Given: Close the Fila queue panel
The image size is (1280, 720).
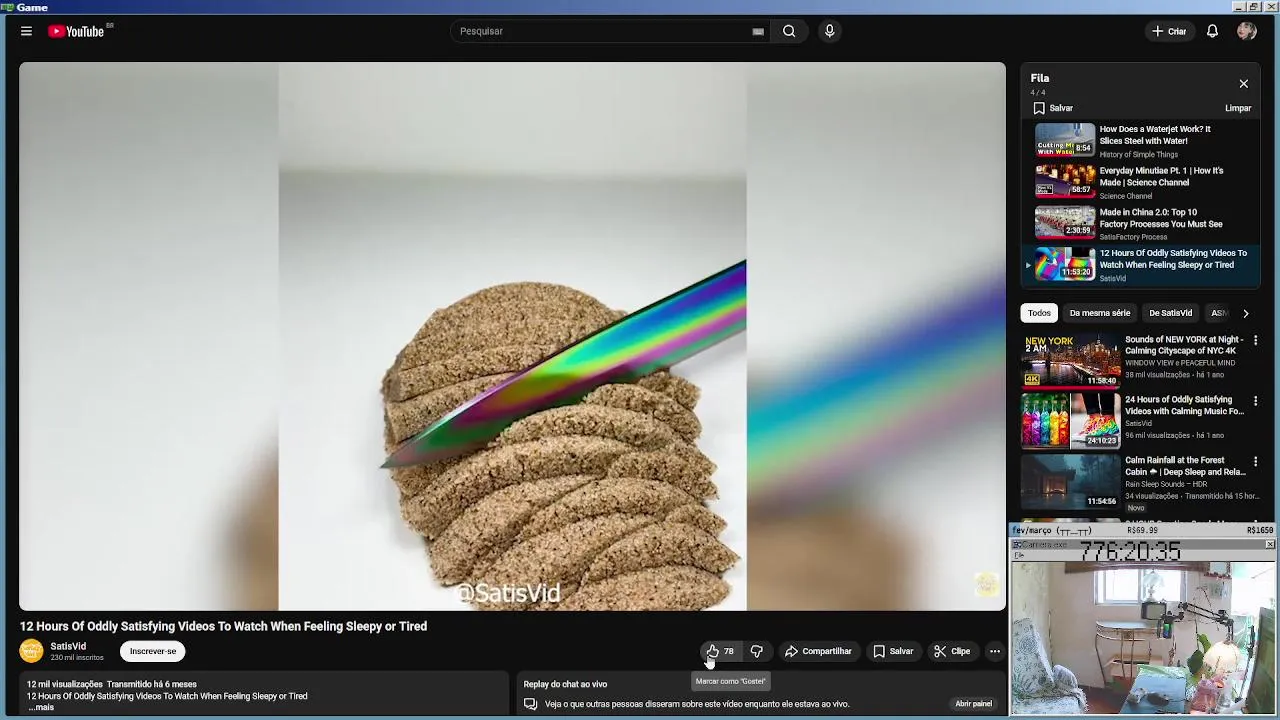Looking at the screenshot, I should click(1243, 84).
